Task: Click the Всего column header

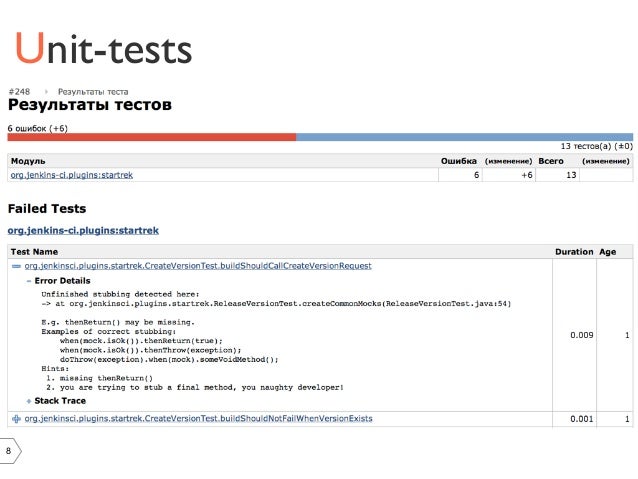Action: click(x=551, y=160)
